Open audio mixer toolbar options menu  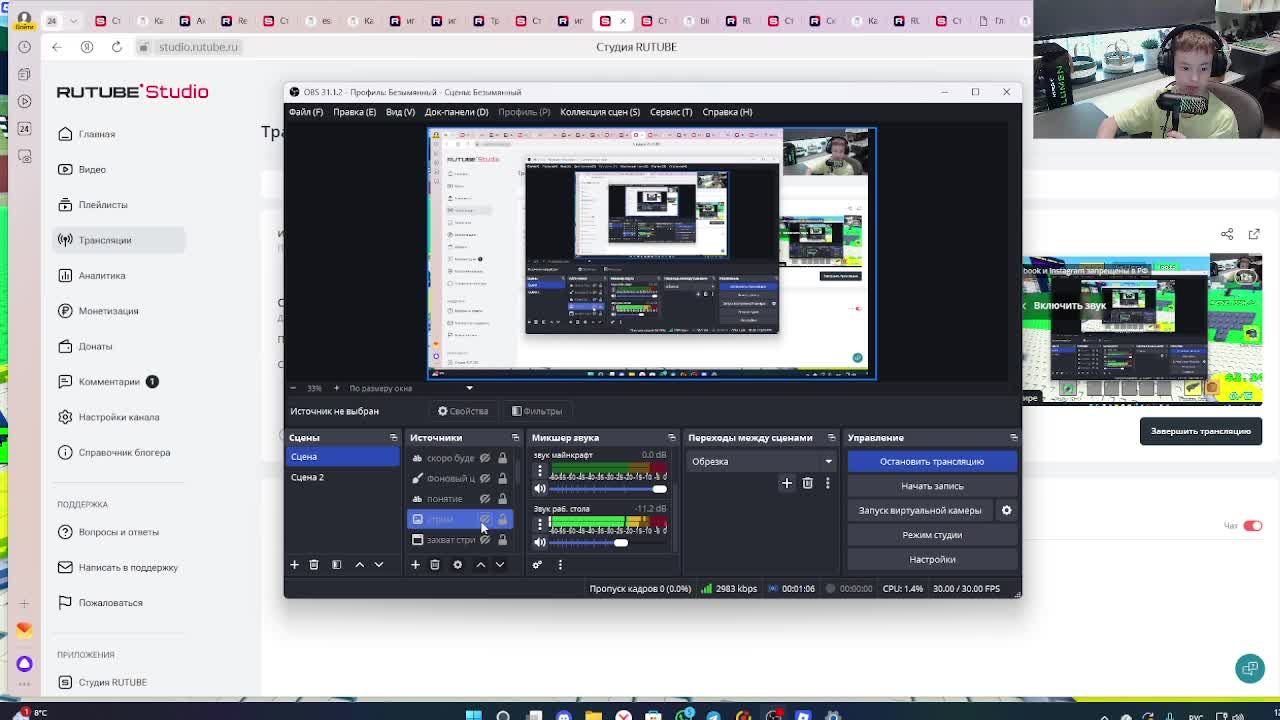(x=560, y=565)
